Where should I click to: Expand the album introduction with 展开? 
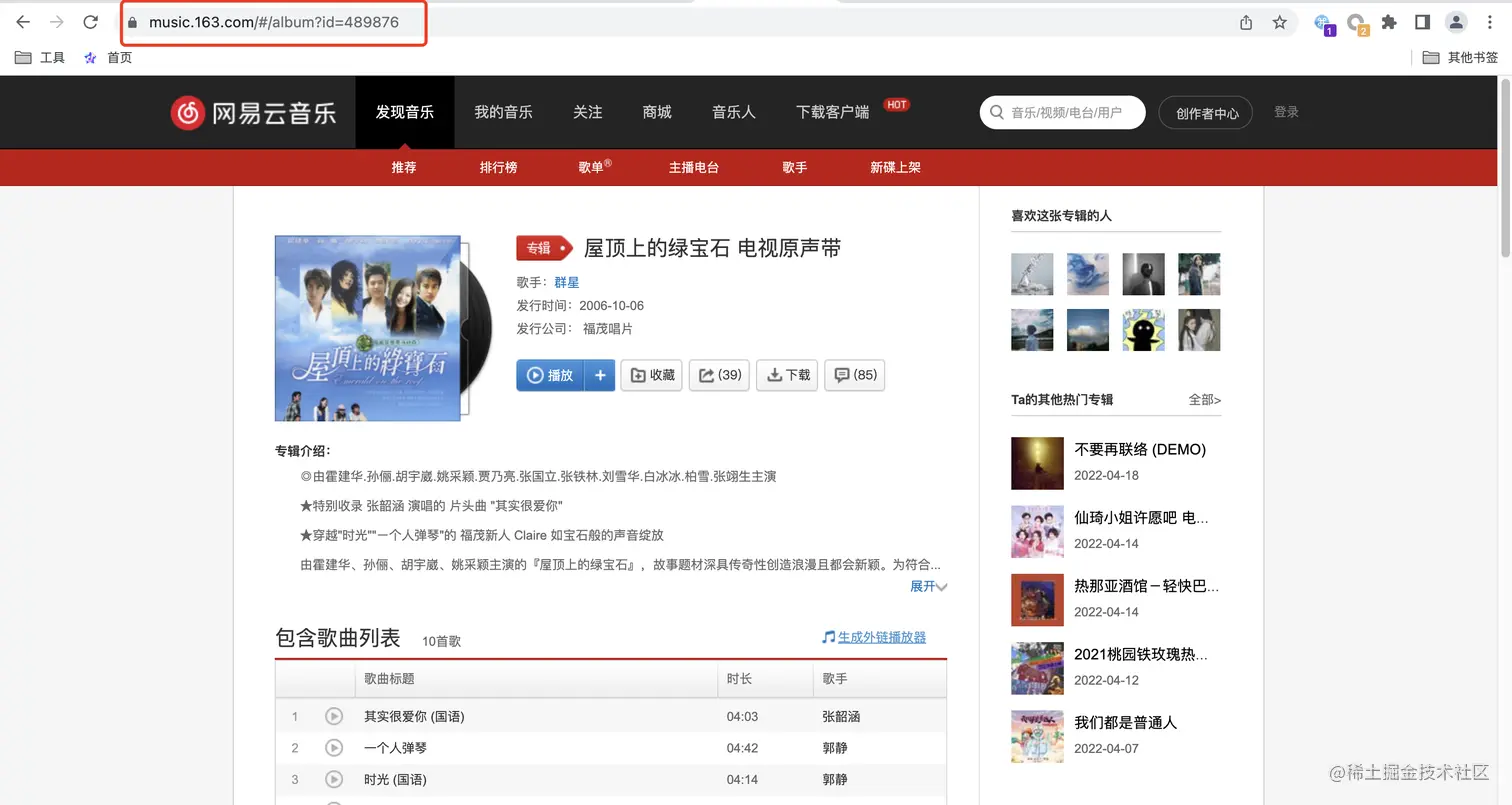tap(928, 586)
